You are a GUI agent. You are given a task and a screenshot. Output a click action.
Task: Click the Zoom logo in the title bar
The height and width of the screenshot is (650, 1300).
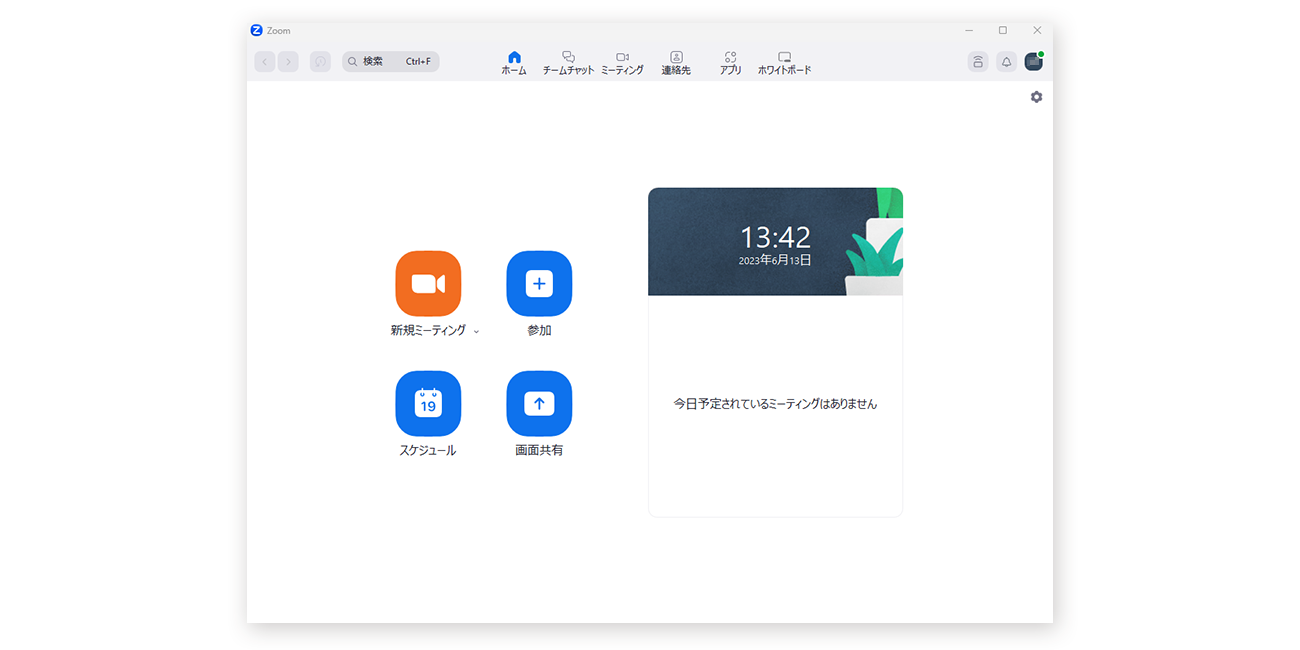(257, 30)
